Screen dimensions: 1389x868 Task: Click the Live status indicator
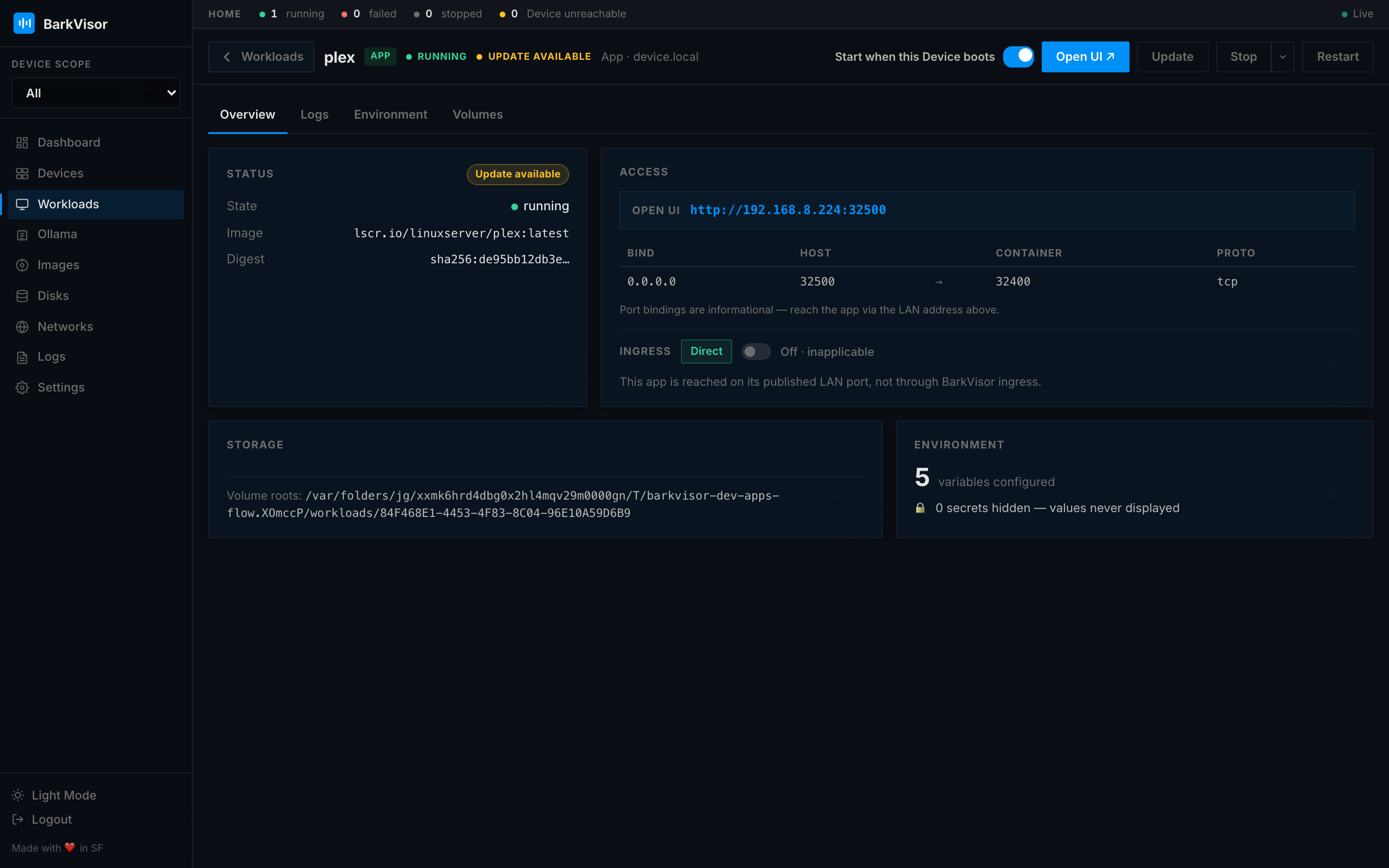[x=1357, y=14]
